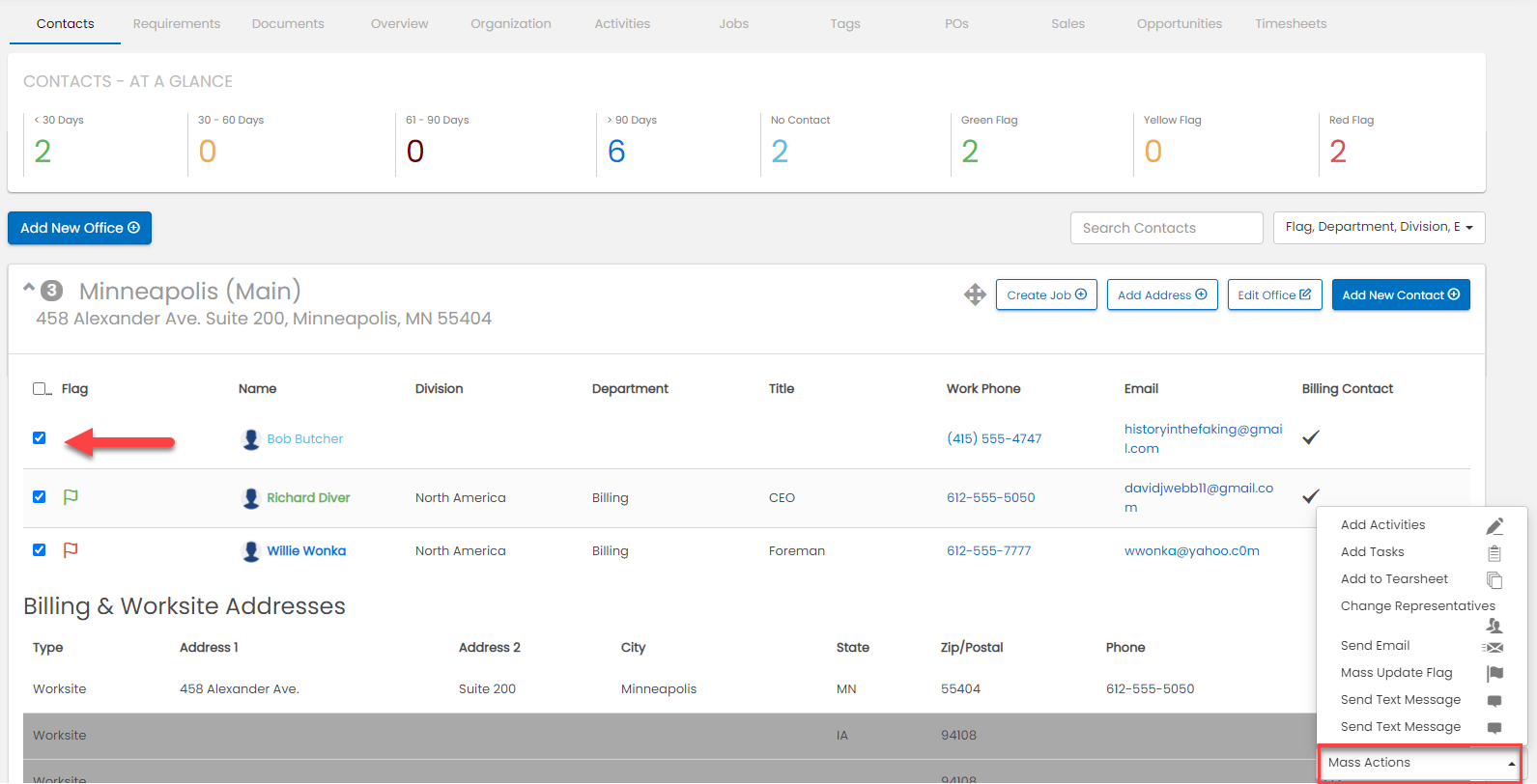Click the copy icon beside Add to Tearsheet

point(1494,580)
